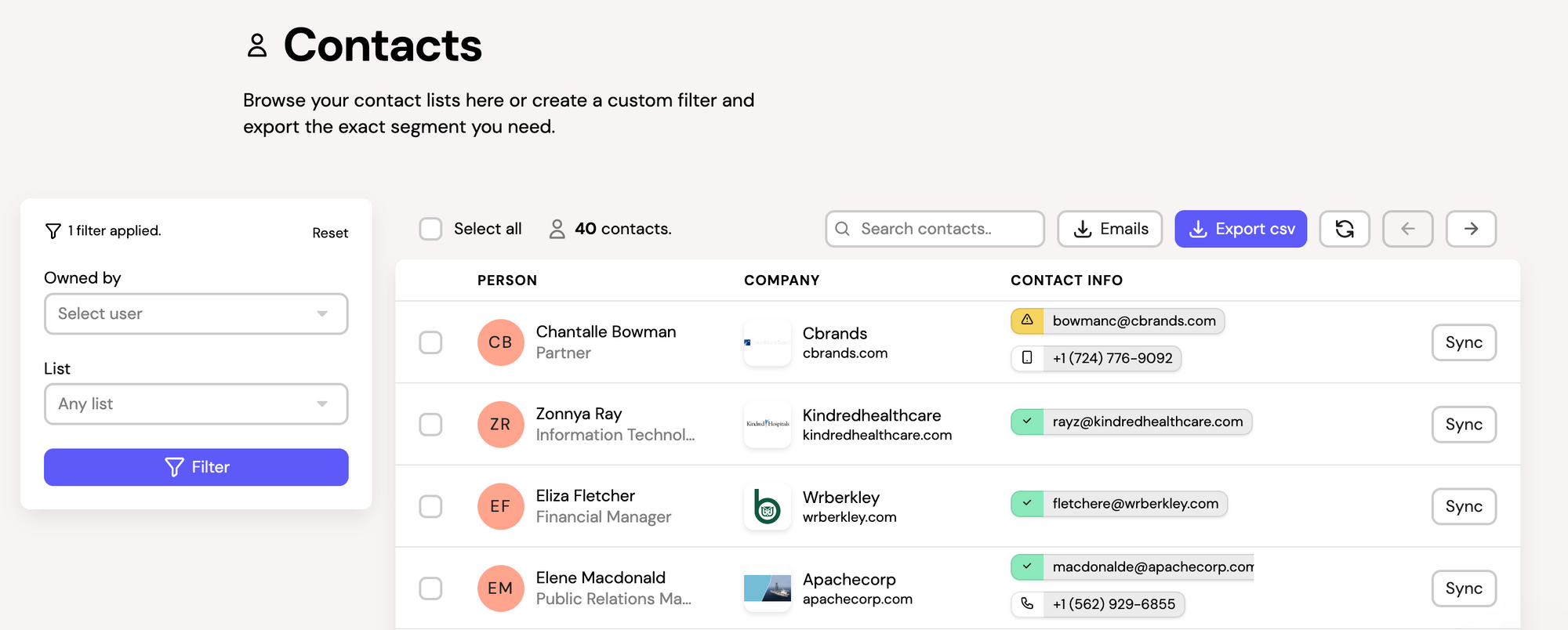Expand the Any list dropdown
The width and height of the screenshot is (1568, 630).
point(196,404)
